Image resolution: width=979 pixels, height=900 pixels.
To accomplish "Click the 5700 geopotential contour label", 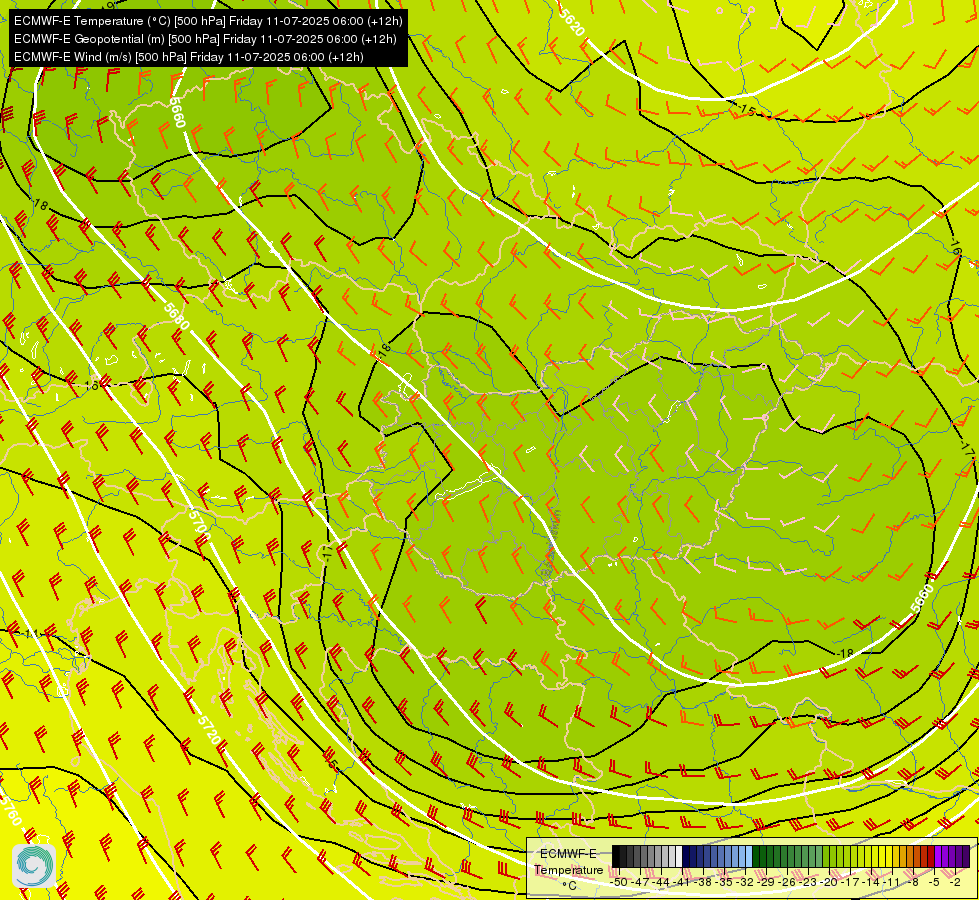I will (x=200, y=523).
